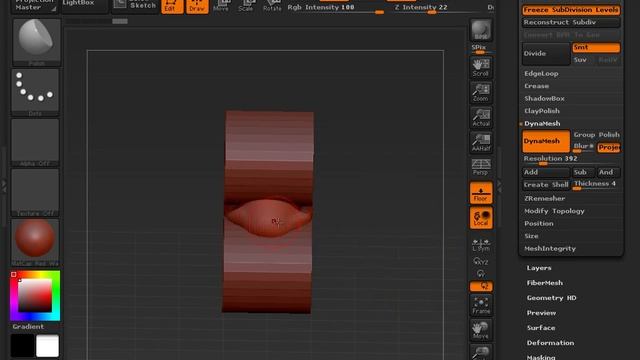Expand the Position section
Screen dimensions: 640x360
point(539,224)
